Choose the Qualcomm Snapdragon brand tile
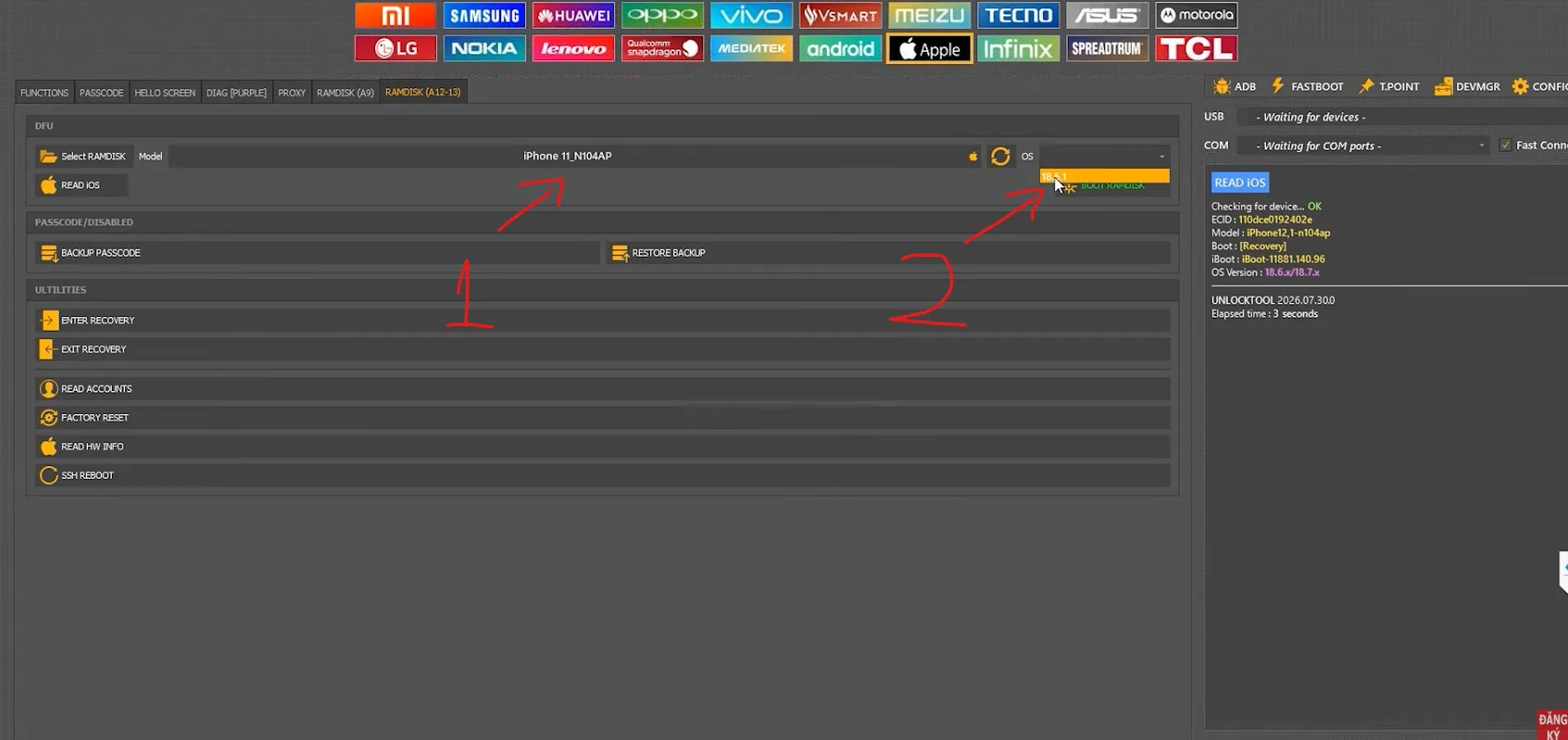 (x=662, y=49)
